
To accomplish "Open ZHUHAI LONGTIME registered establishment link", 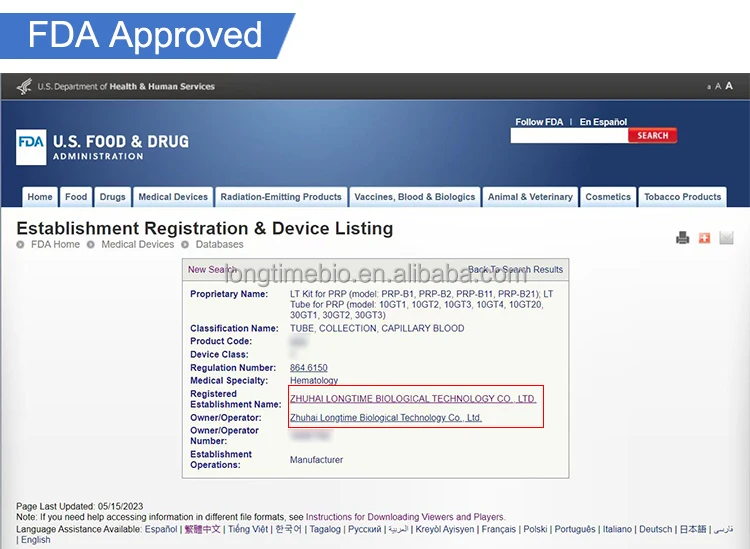I will click(413, 399).
